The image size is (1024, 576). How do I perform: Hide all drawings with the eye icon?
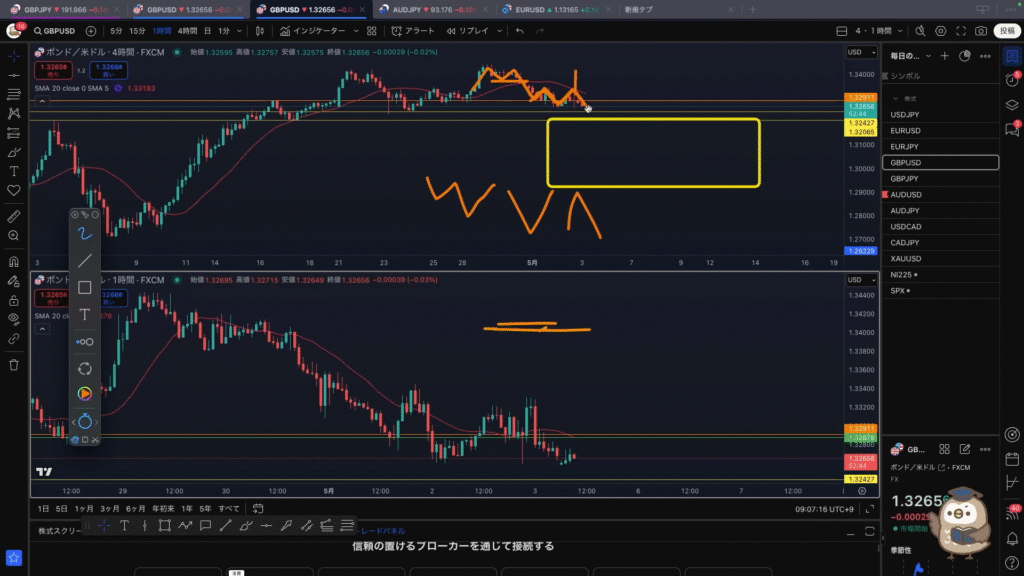[14, 319]
